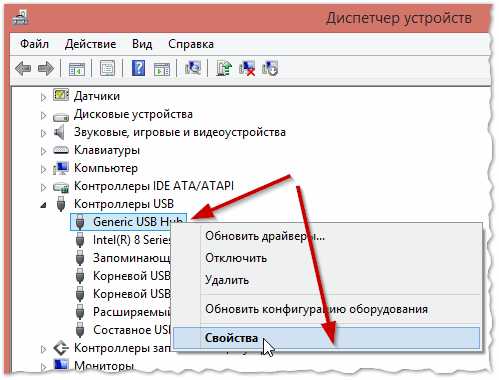The image size is (499, 380).
Task: Click the Составное USB device icon
Action: (80, 330)
